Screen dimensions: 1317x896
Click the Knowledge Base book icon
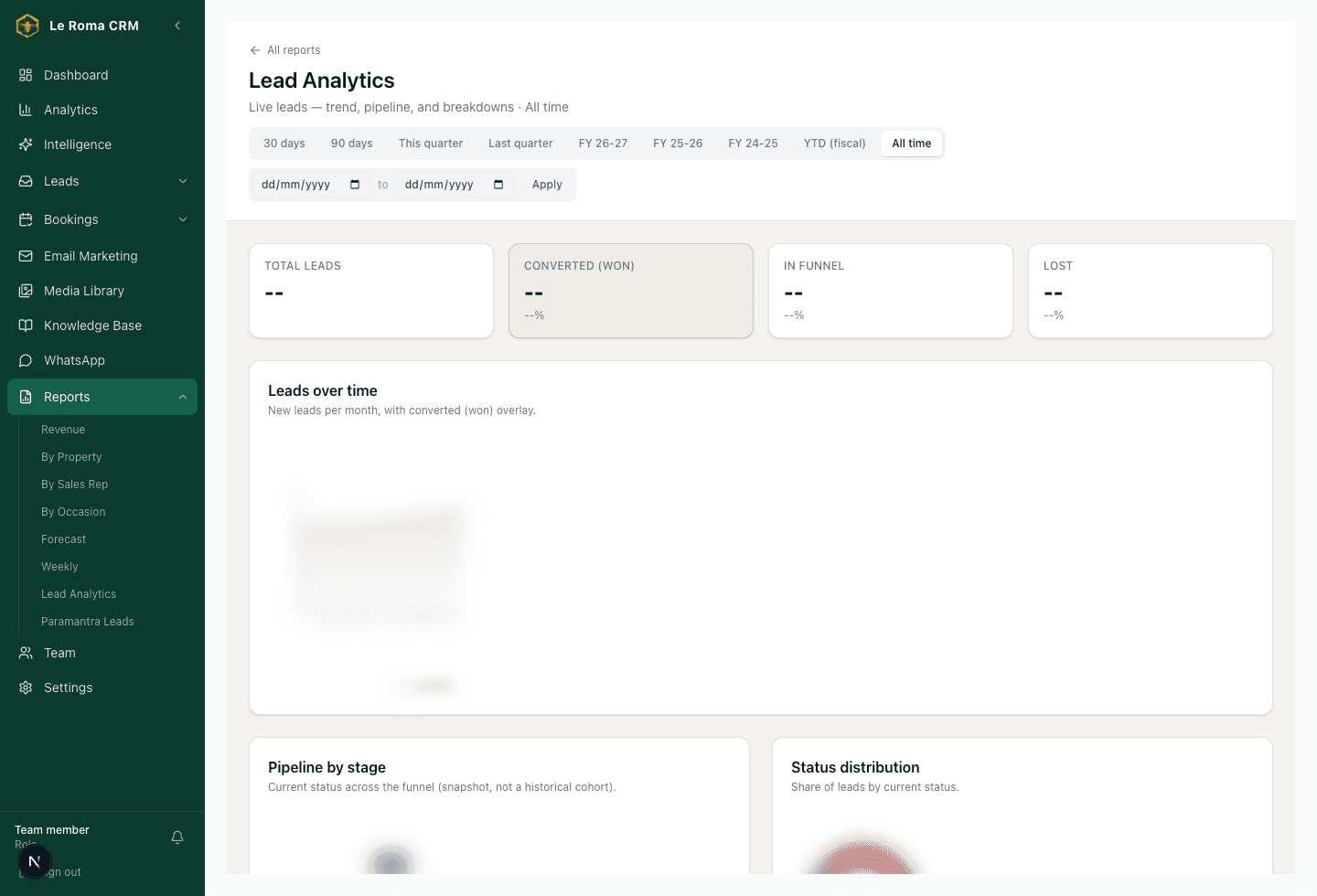pyautogui.click(x=26, y=325)
